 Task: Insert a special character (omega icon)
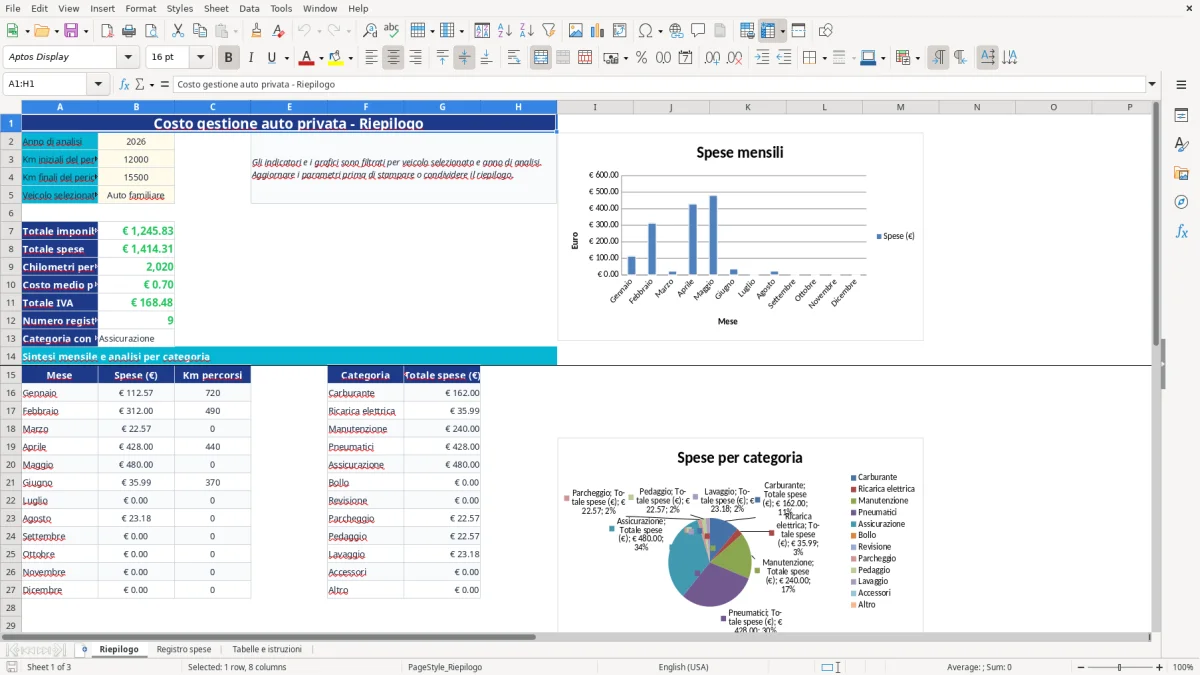click(645, 31)
